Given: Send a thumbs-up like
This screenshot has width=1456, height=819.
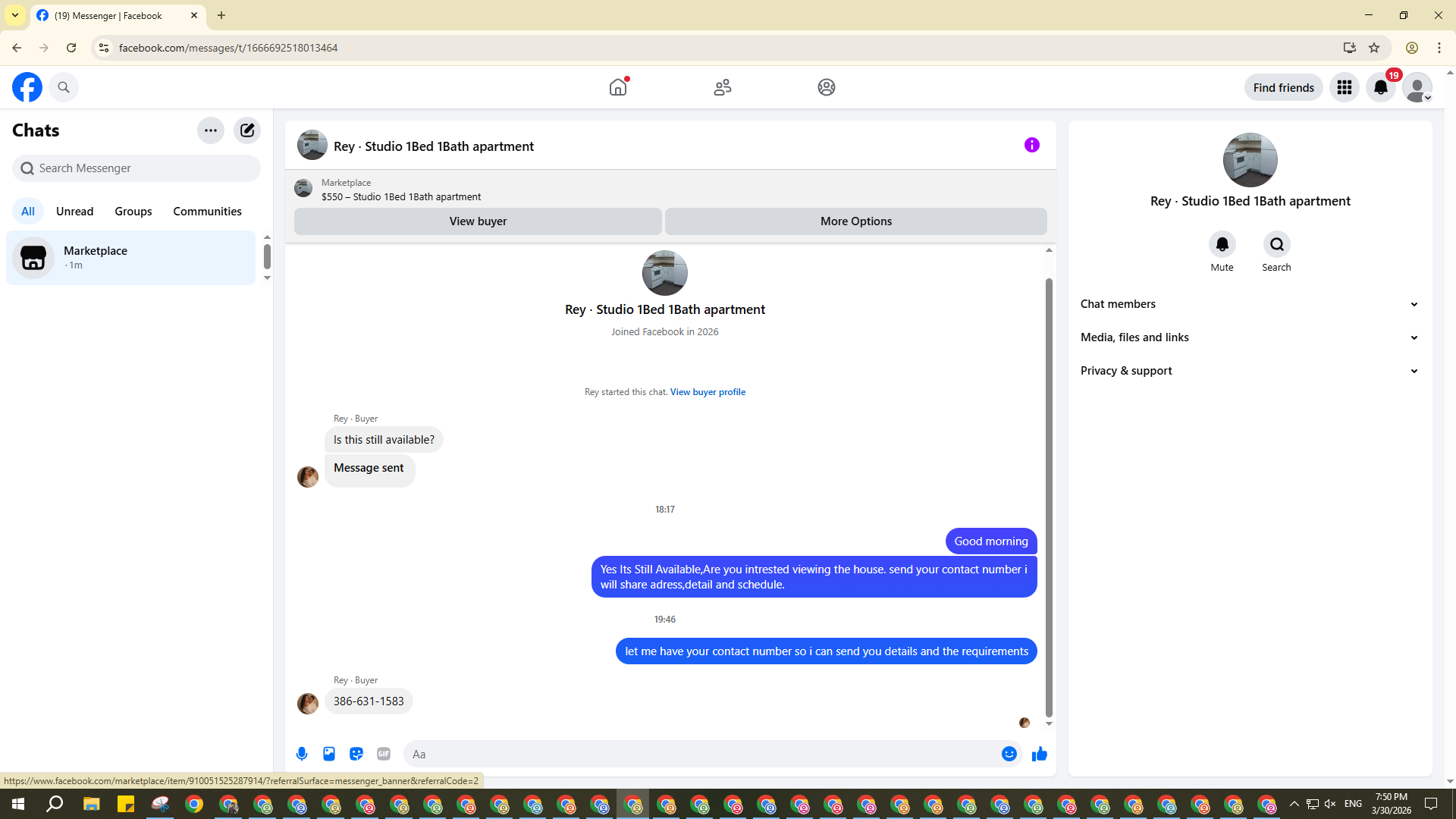Looking at the screenshot, I should tap(1039, 754).
